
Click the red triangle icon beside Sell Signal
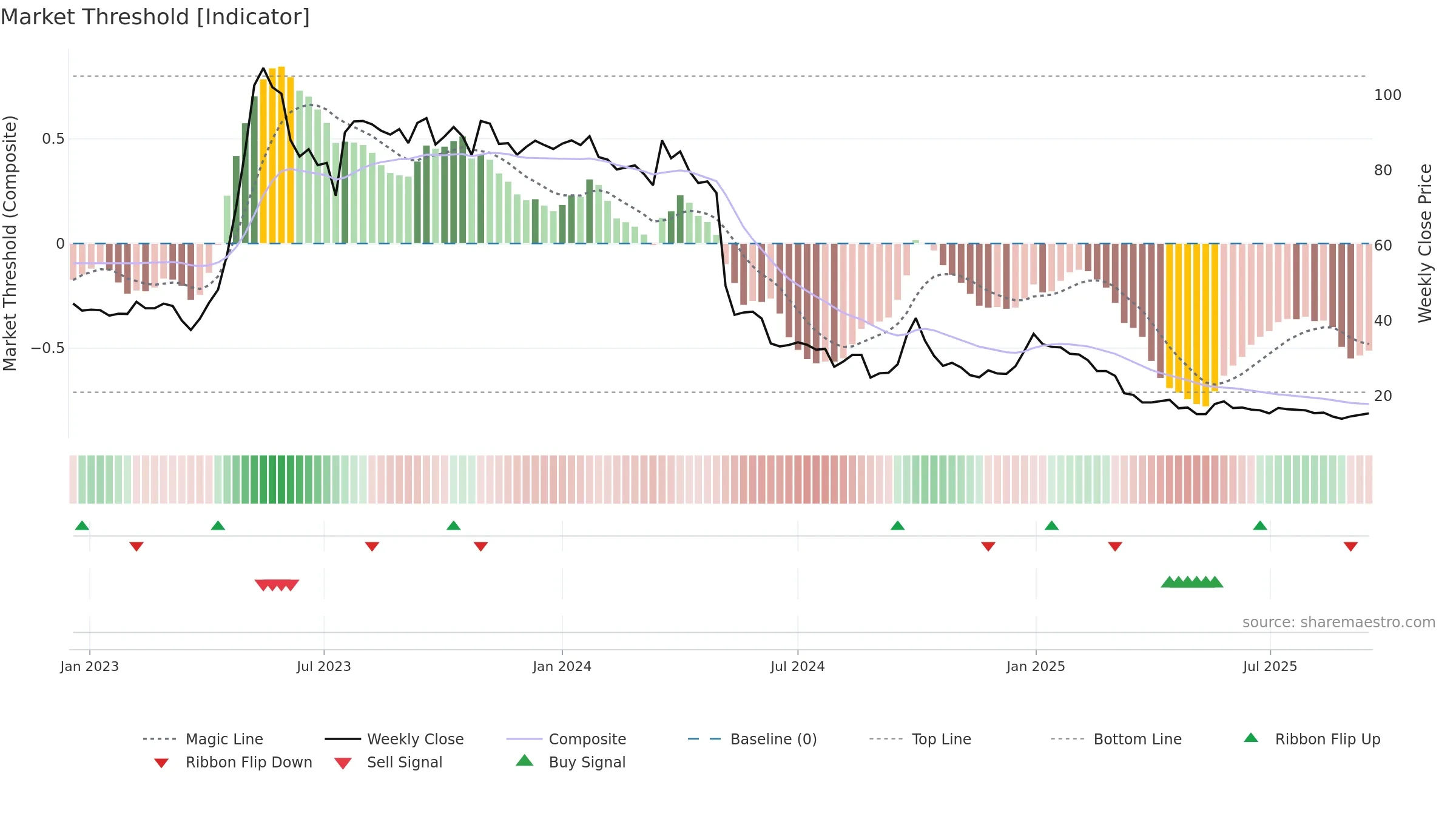coord(343,763)
